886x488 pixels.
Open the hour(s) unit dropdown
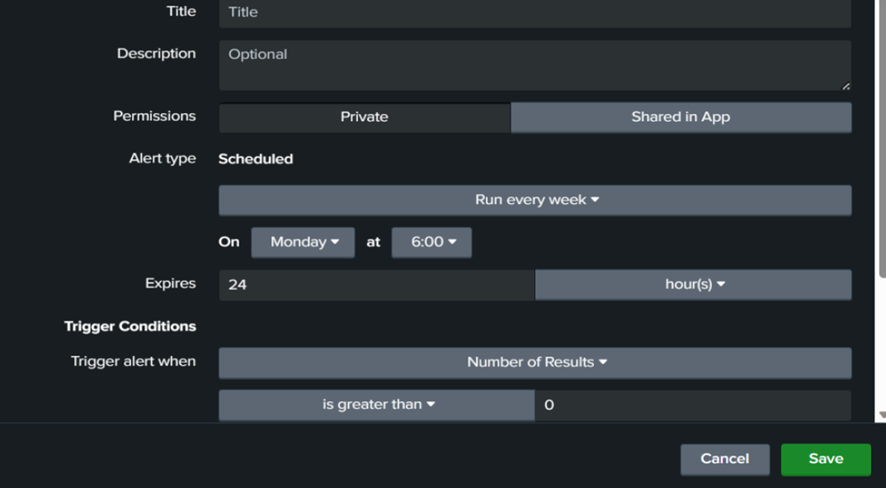click(x=693, y=285)
